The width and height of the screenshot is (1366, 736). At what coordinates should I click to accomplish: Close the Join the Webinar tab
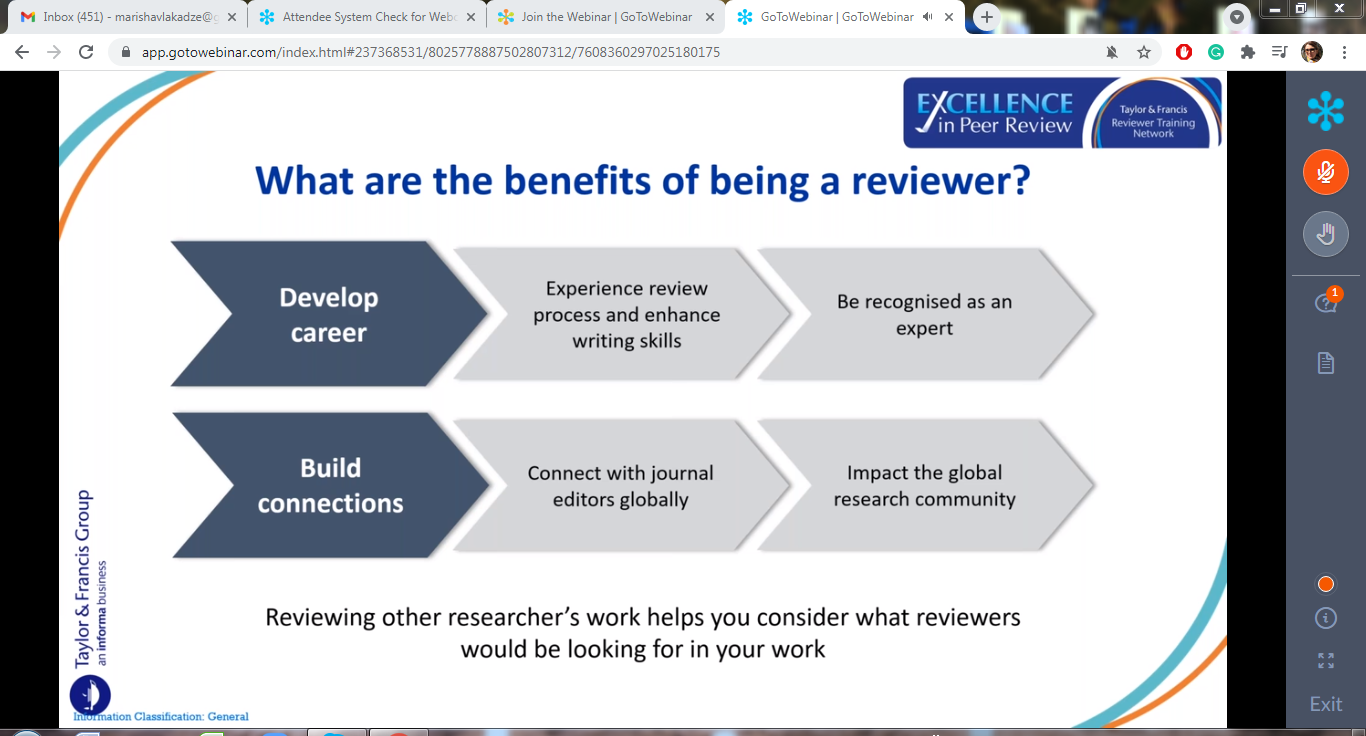709,17
